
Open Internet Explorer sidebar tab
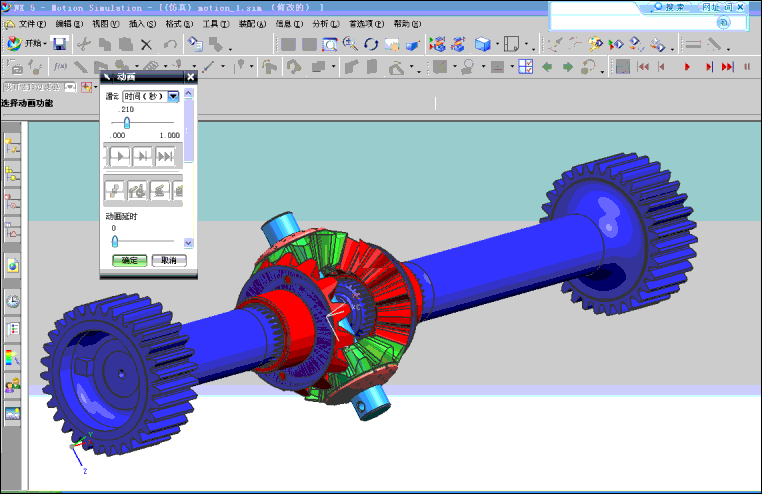[x=12, y=266]
